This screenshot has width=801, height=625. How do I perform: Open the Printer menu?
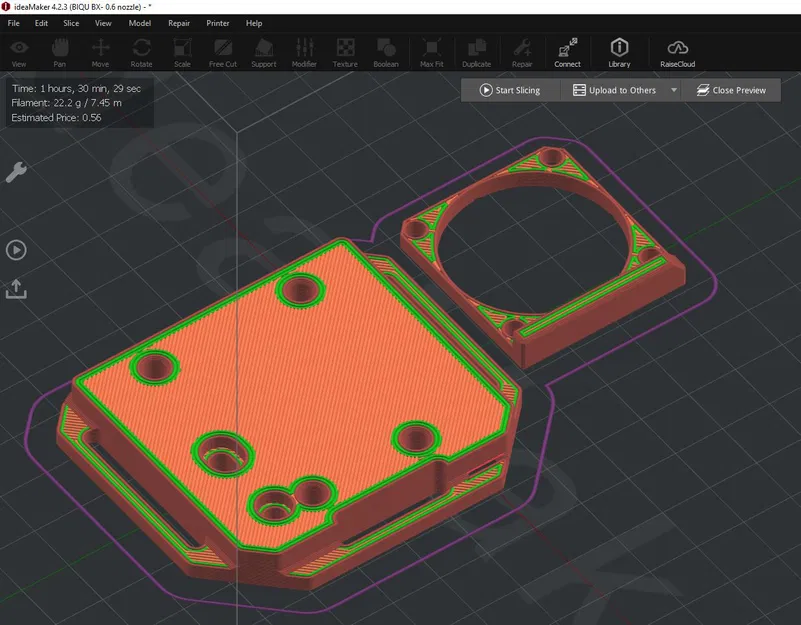click(x=218, y=23)
